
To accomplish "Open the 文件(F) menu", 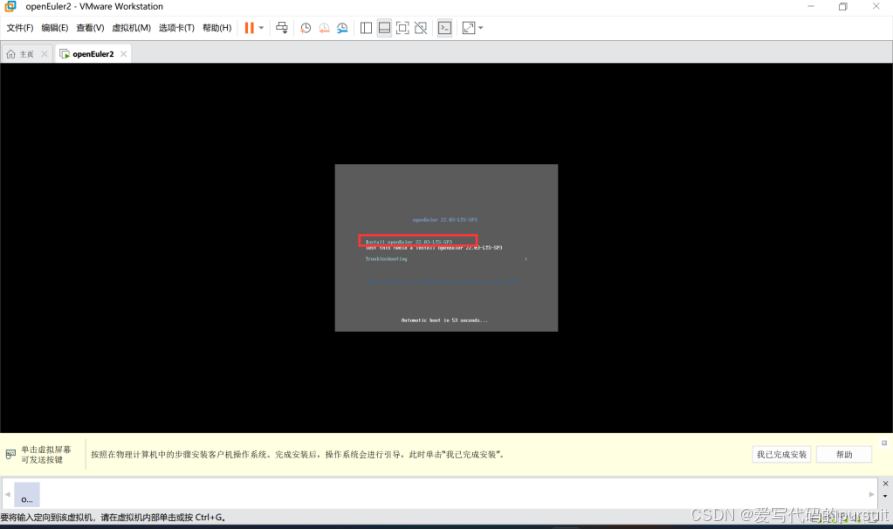I will [x=19, y=28].
